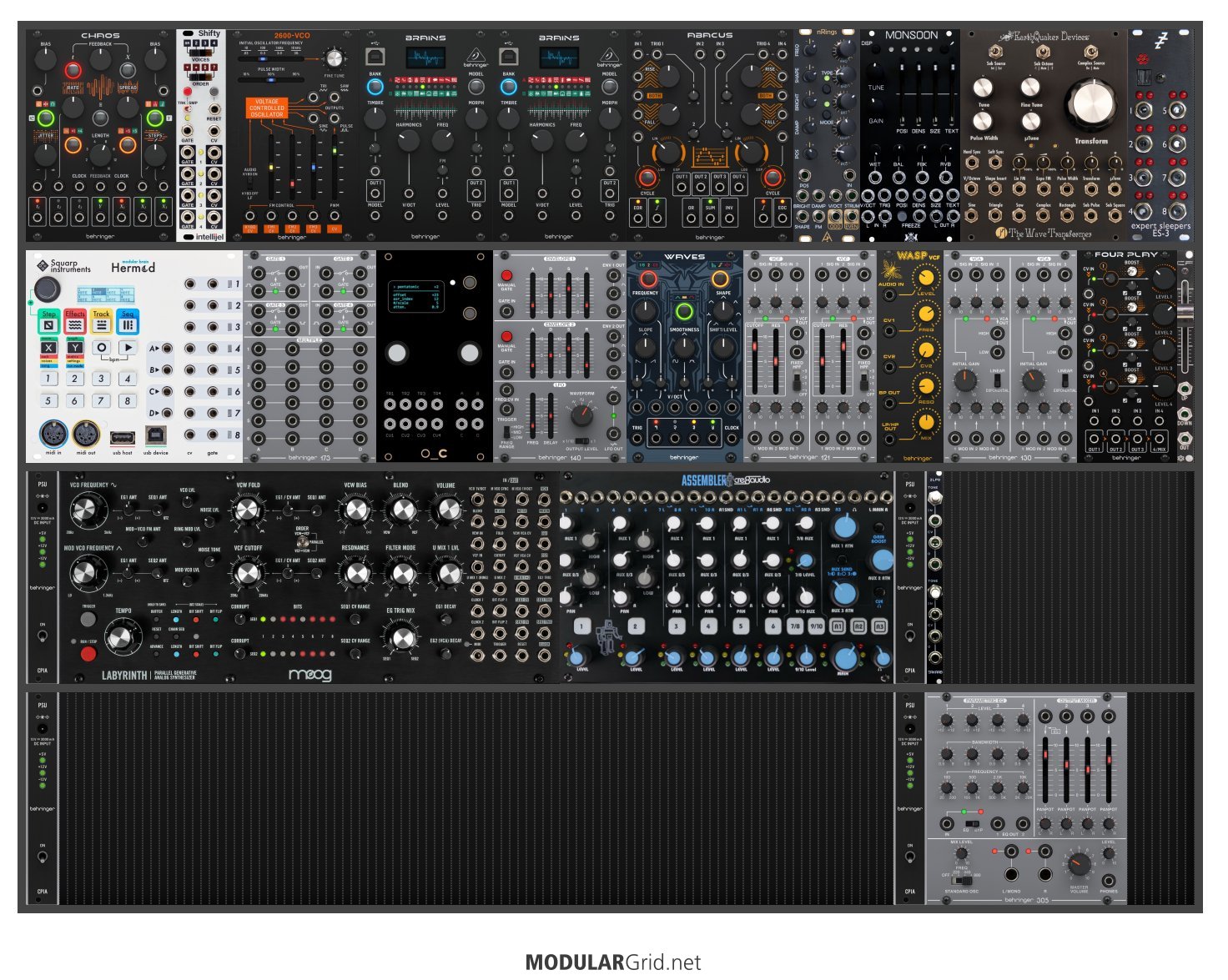
Task: Flip the Sub Source switch on Wave Transformer
Action: pyautogui.click(x=996, y=50)
